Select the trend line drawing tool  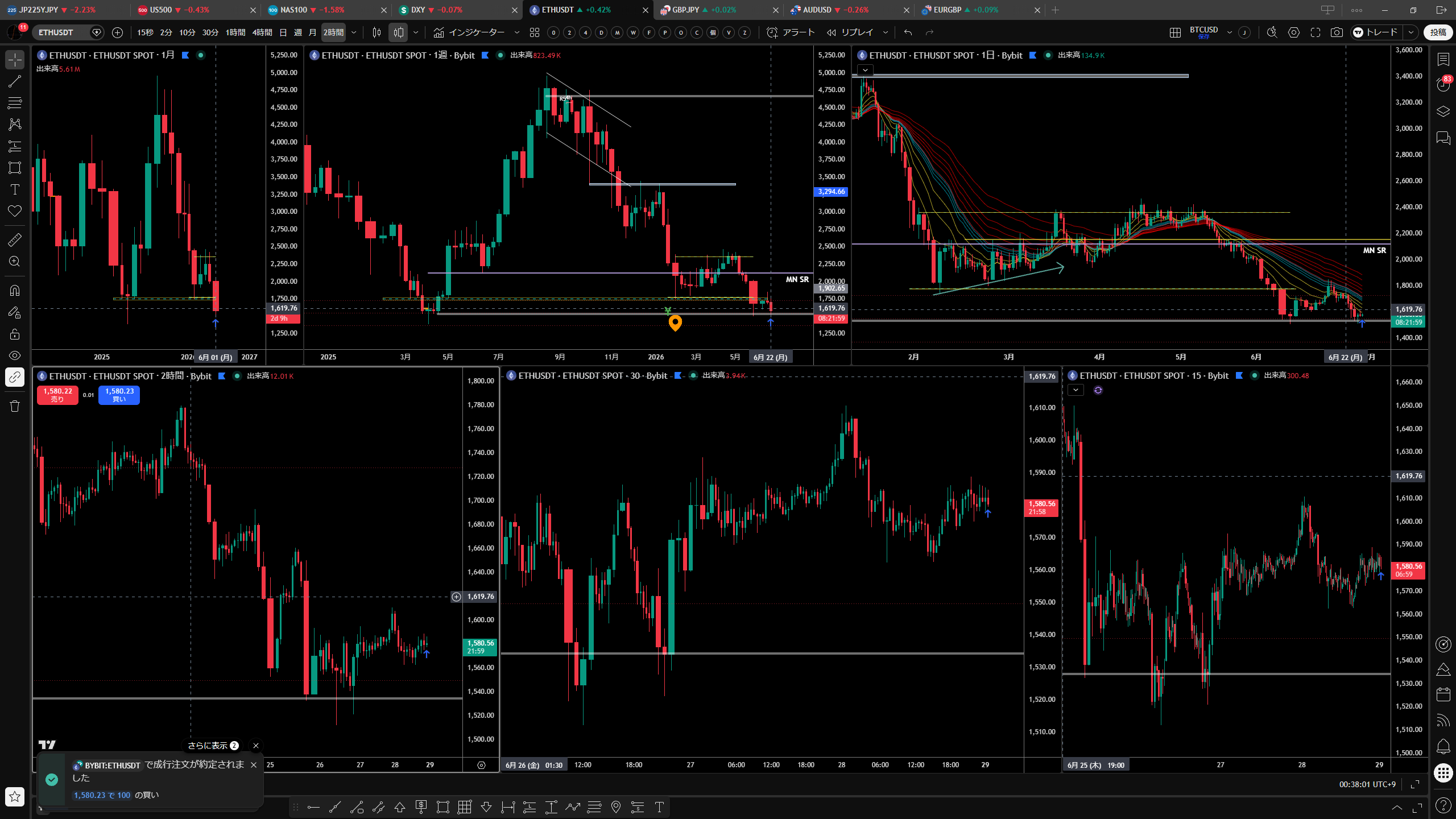tap(15, 81)
